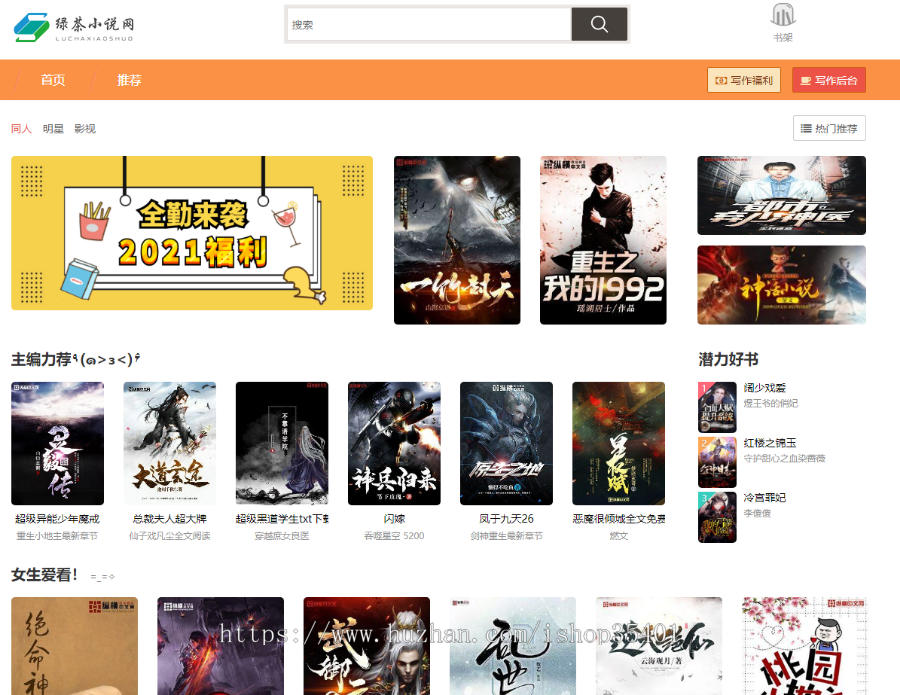Open the 神兵归来 cover image
This screenshot has height=695, width=900.
[x=394, y=443]
